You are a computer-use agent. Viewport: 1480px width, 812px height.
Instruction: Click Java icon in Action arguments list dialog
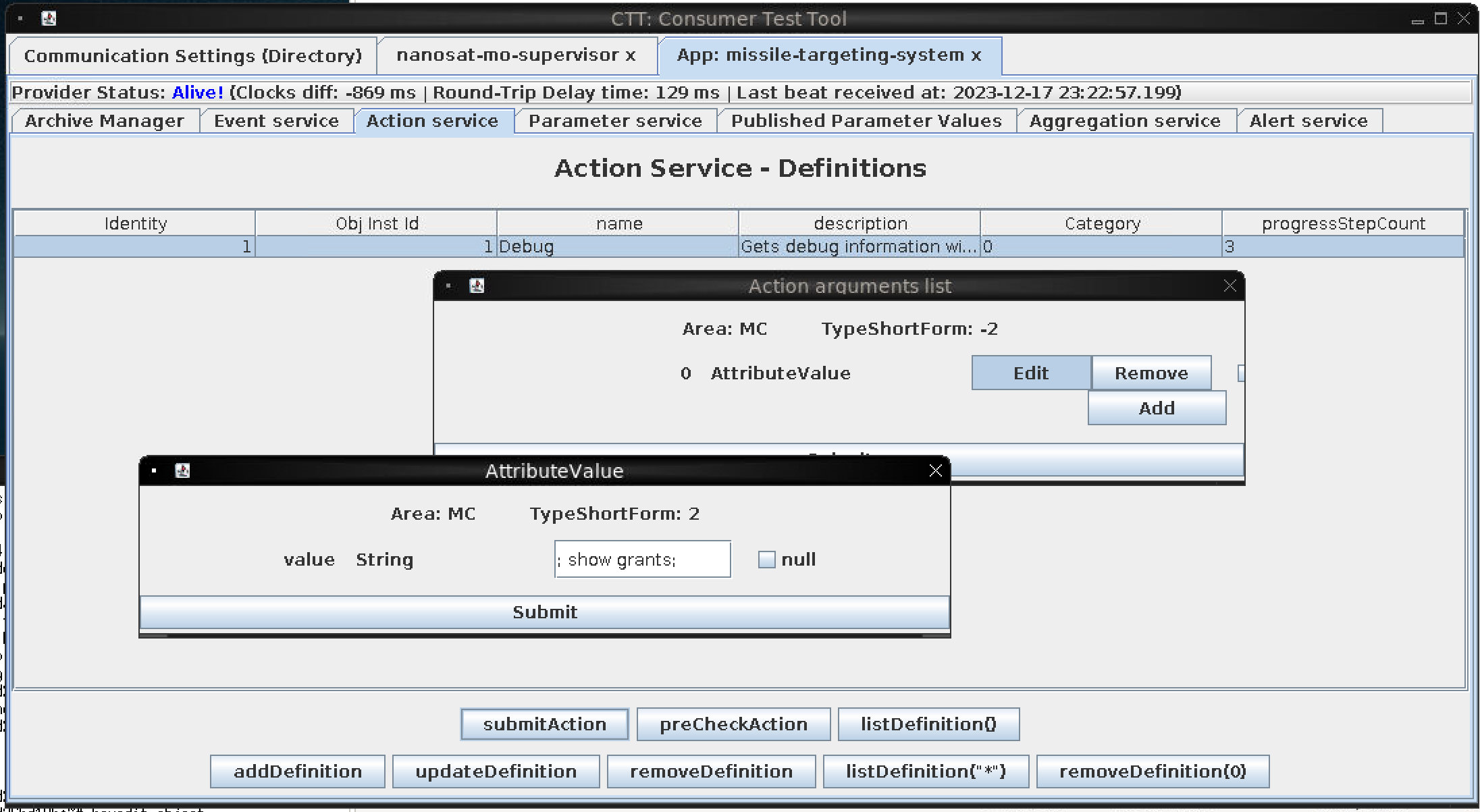tap(477, 286)
